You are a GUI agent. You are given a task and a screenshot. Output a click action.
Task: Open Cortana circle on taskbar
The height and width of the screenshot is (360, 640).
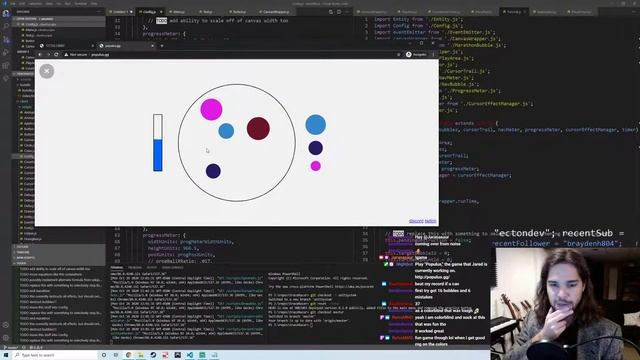click(104, 355)
